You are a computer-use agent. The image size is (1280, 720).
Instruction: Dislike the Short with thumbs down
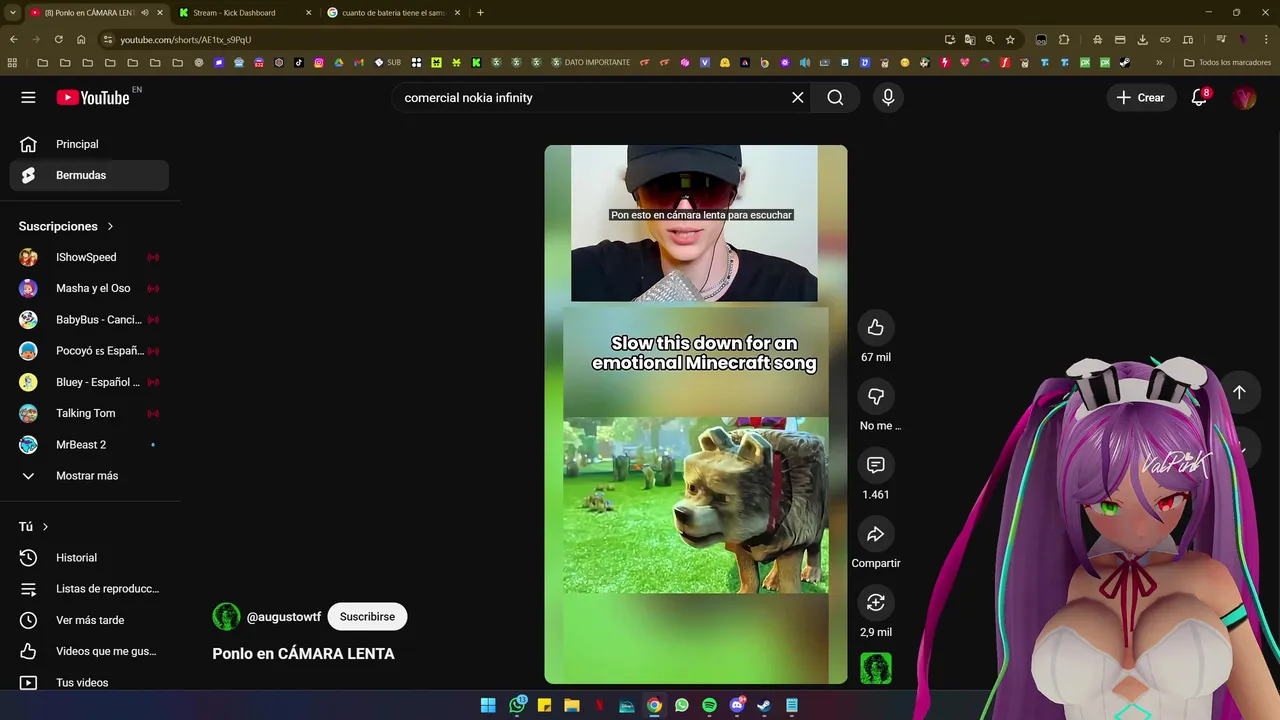[876, 397]
